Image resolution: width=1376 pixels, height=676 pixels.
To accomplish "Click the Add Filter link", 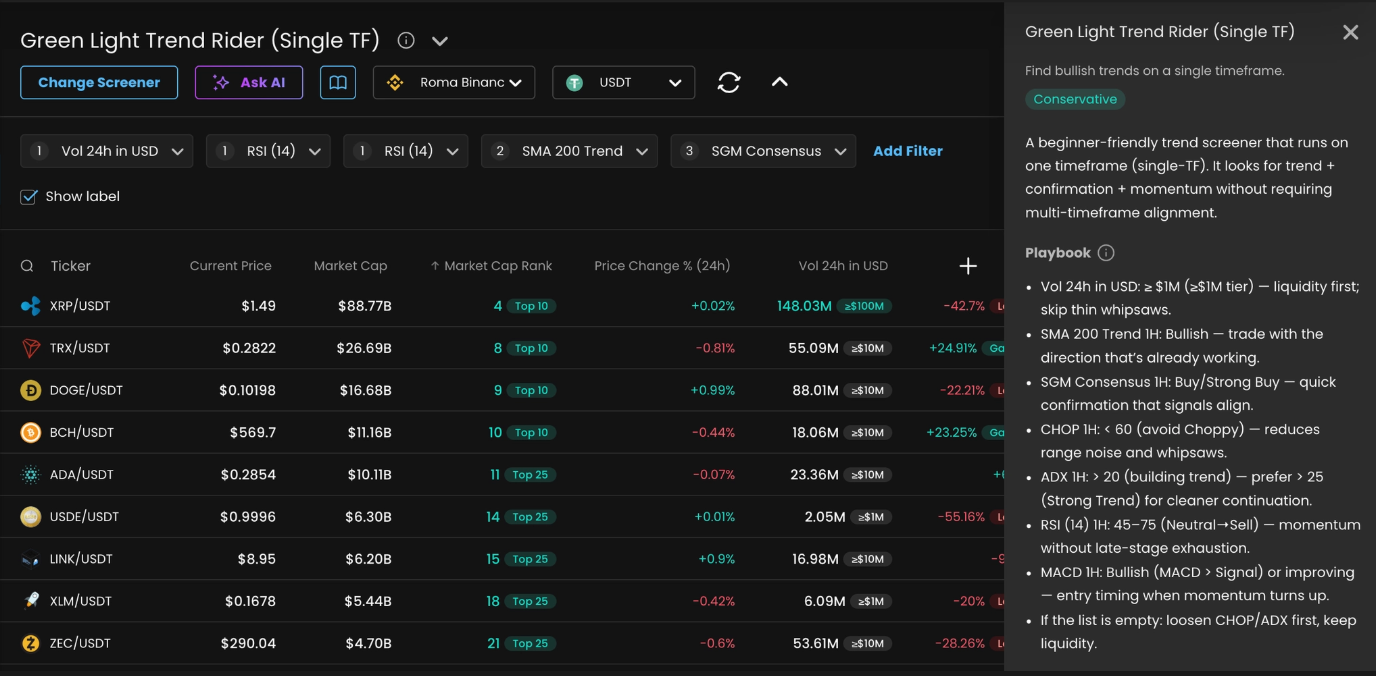I will tap(907, 151).
